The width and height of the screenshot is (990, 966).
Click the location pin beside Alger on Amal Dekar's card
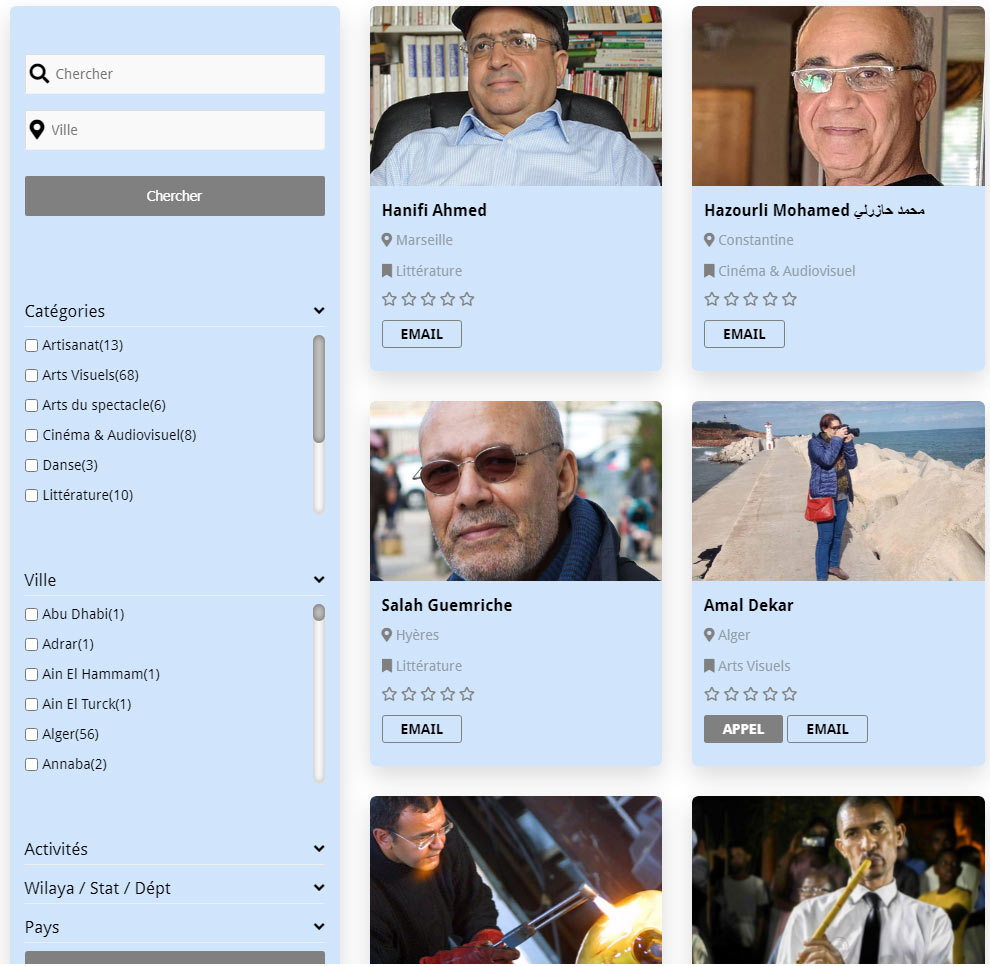pyautogui.click(x=709, y=635)
